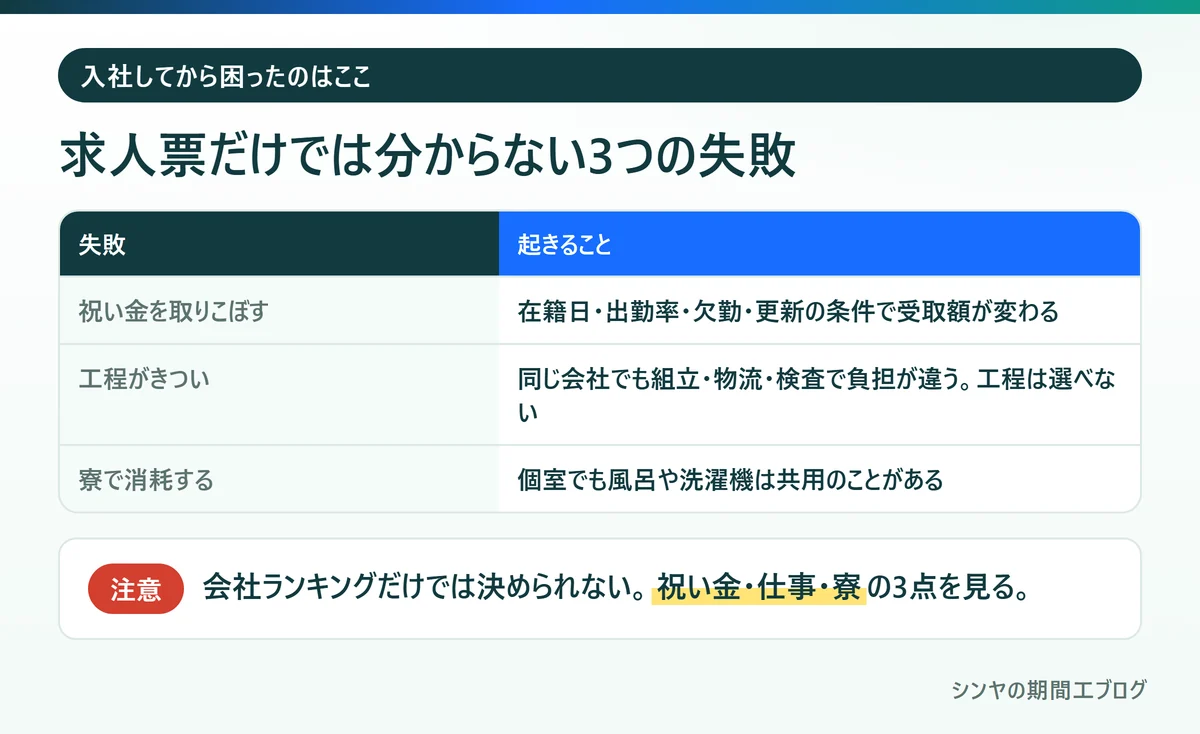Screen dimensions: 1200x734
Task: Click the highlighted '祝い金・仕事・寮' text
Action: coord(759,588)
